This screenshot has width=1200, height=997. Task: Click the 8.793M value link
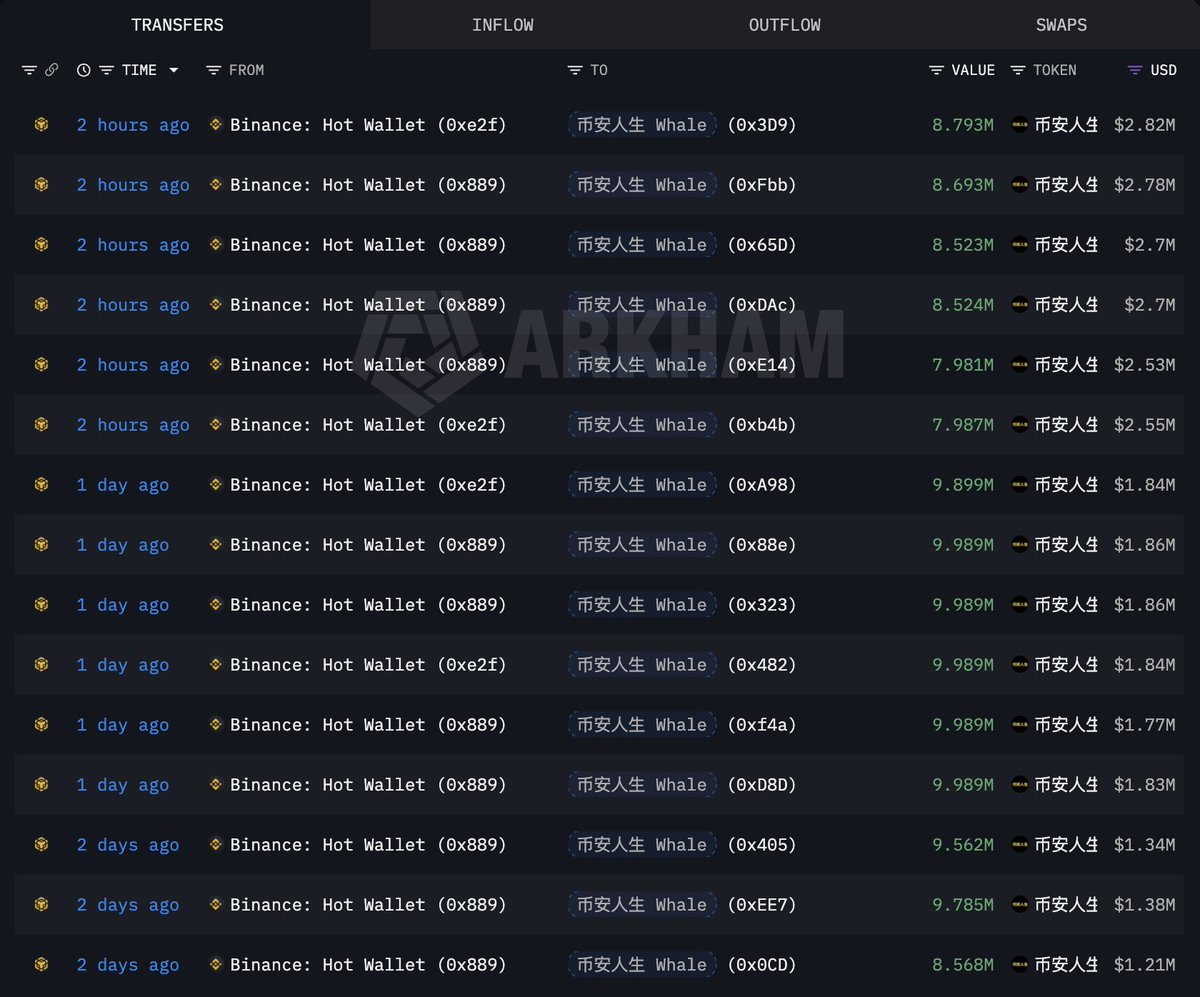tap(963, 124)
